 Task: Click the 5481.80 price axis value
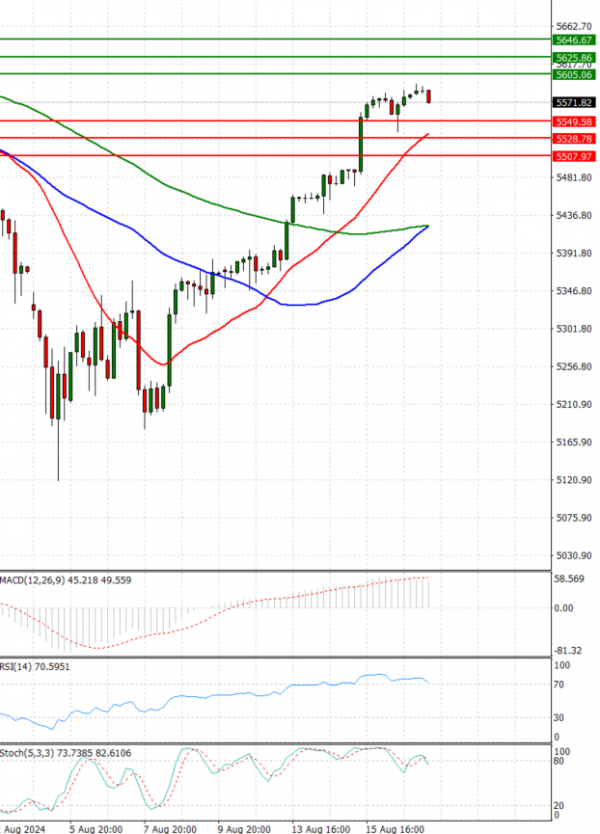pos(573,177)
